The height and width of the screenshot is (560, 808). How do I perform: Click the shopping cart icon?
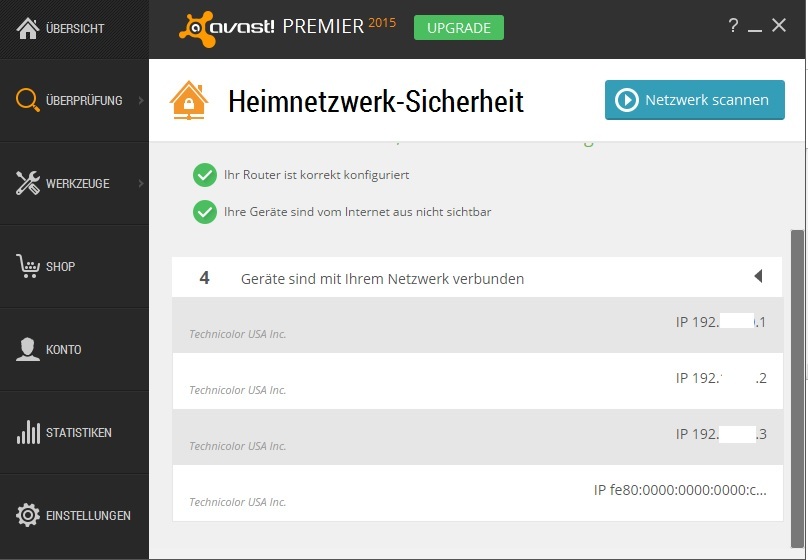[28, 266]
